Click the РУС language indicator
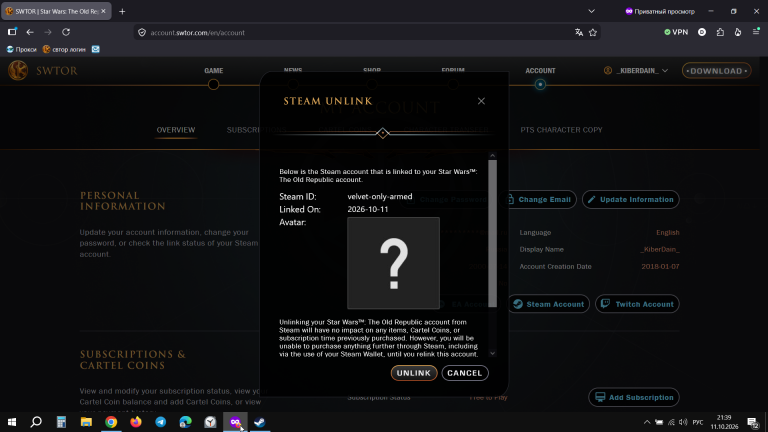768x432 pixels. point(698,422)
